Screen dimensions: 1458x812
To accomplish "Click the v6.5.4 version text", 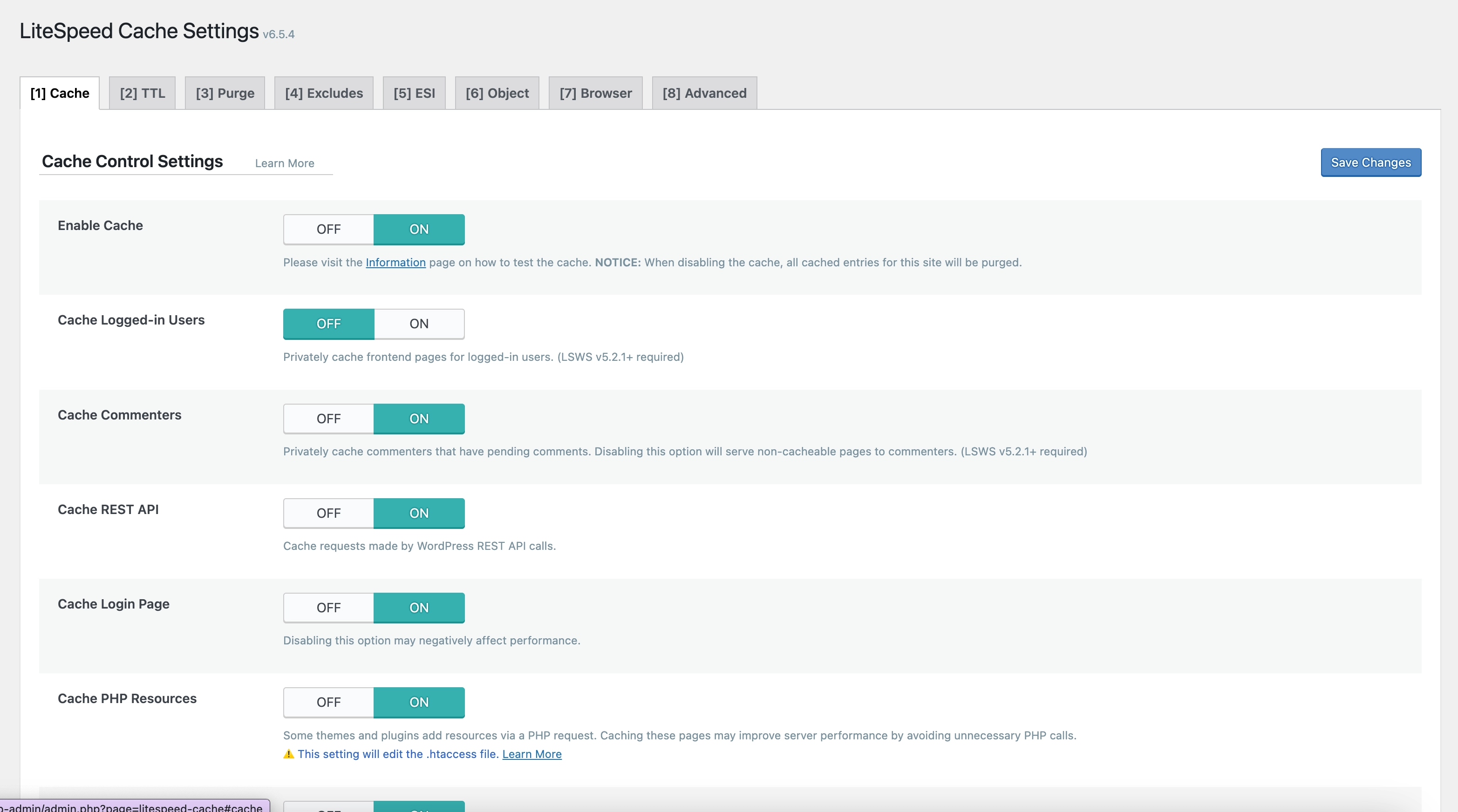I will (x=279, y=34).
